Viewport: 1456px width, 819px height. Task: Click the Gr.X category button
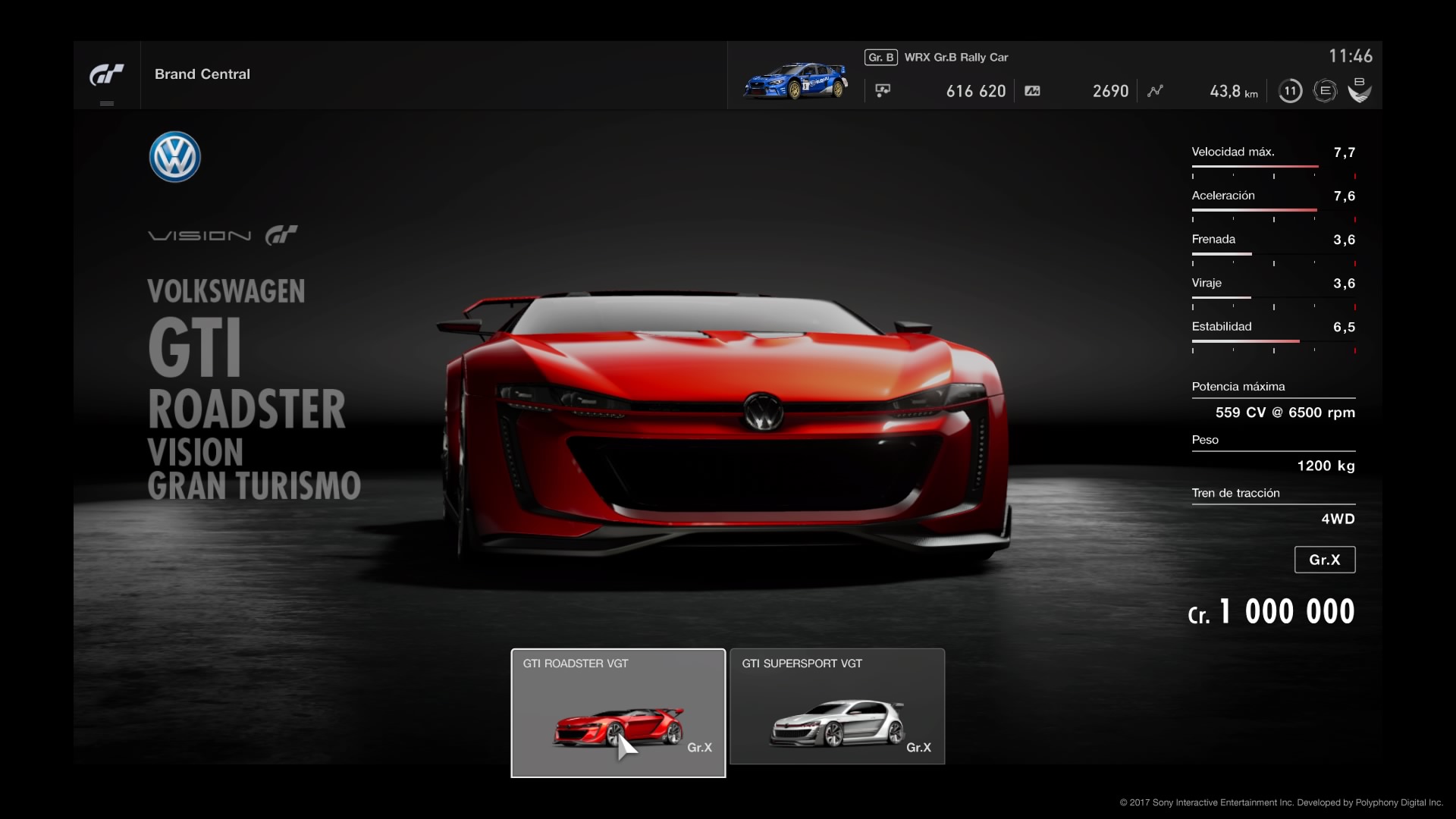[1325, 560]
